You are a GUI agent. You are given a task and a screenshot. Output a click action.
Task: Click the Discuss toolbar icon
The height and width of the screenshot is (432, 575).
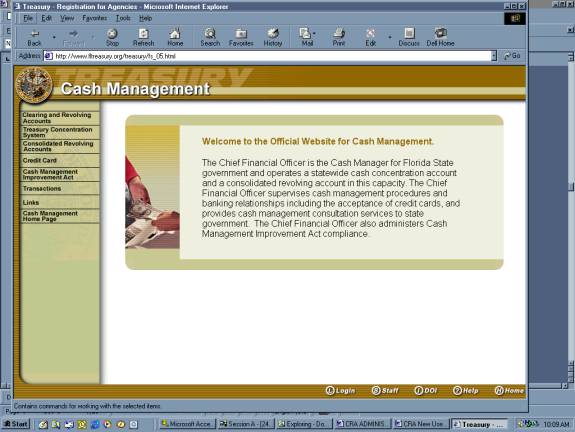[x=409, y=33]
